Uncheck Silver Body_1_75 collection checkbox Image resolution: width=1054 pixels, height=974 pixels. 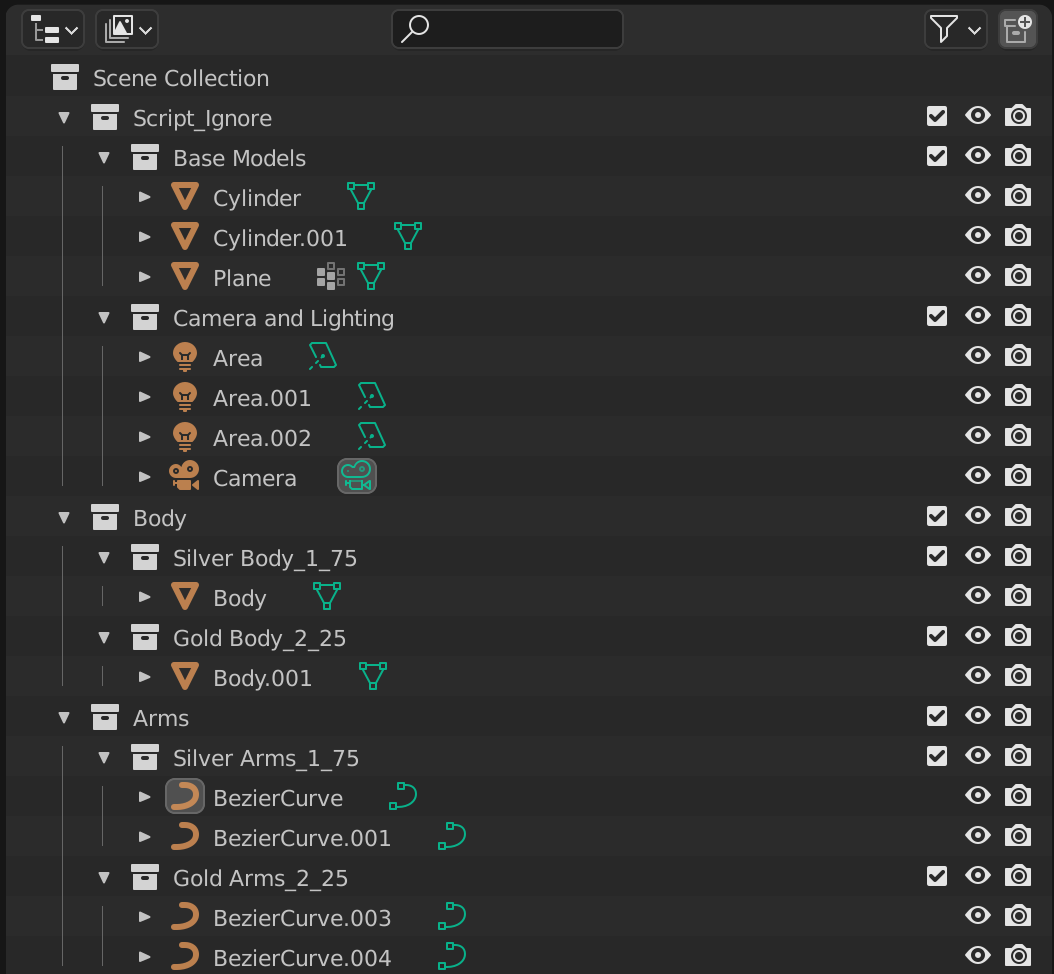(937, 556)
